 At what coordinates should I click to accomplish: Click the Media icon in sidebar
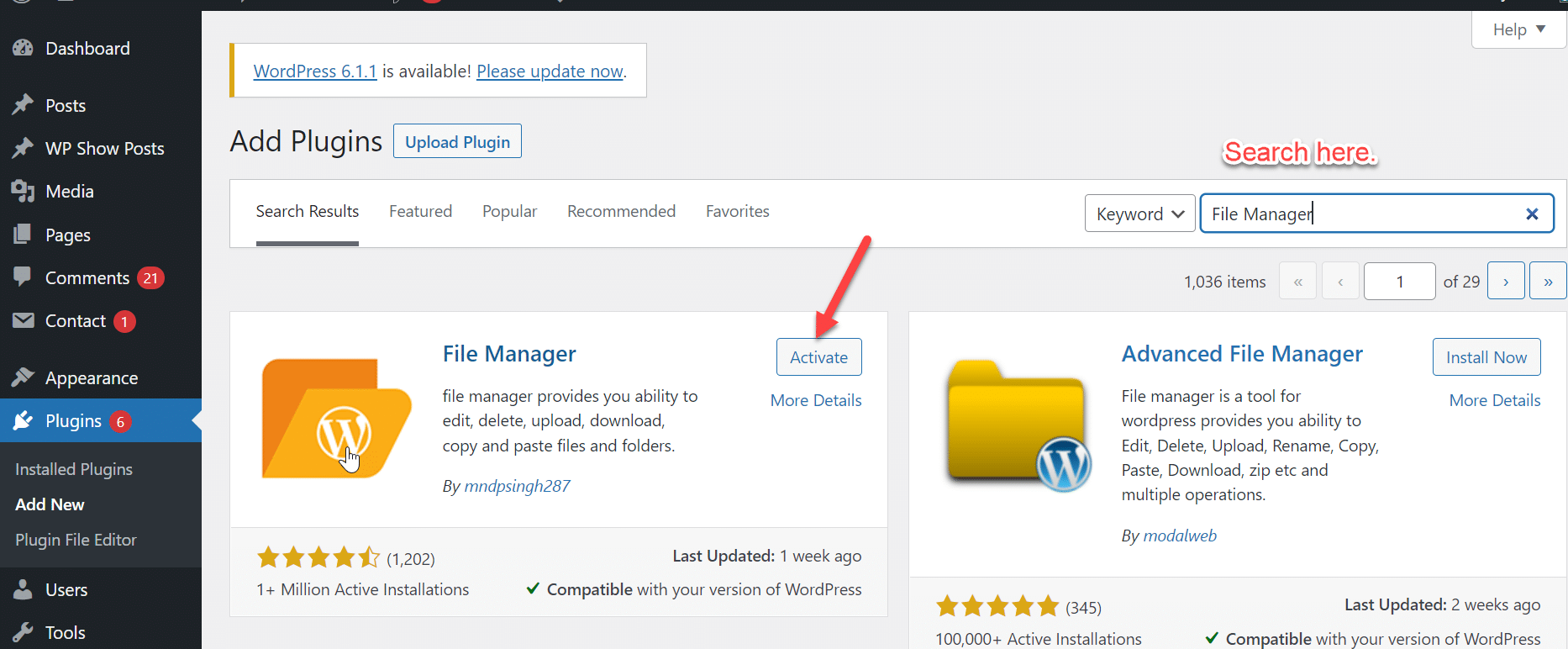[x=23, y=191]
